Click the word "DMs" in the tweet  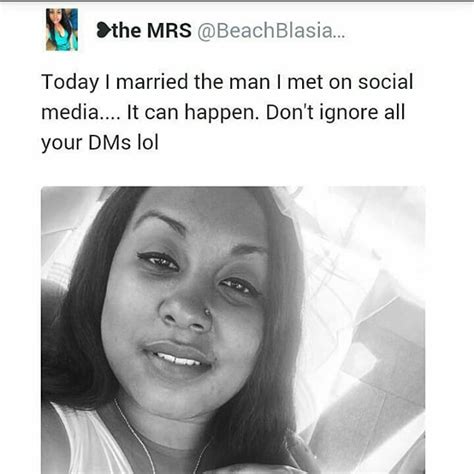[109, 143]
